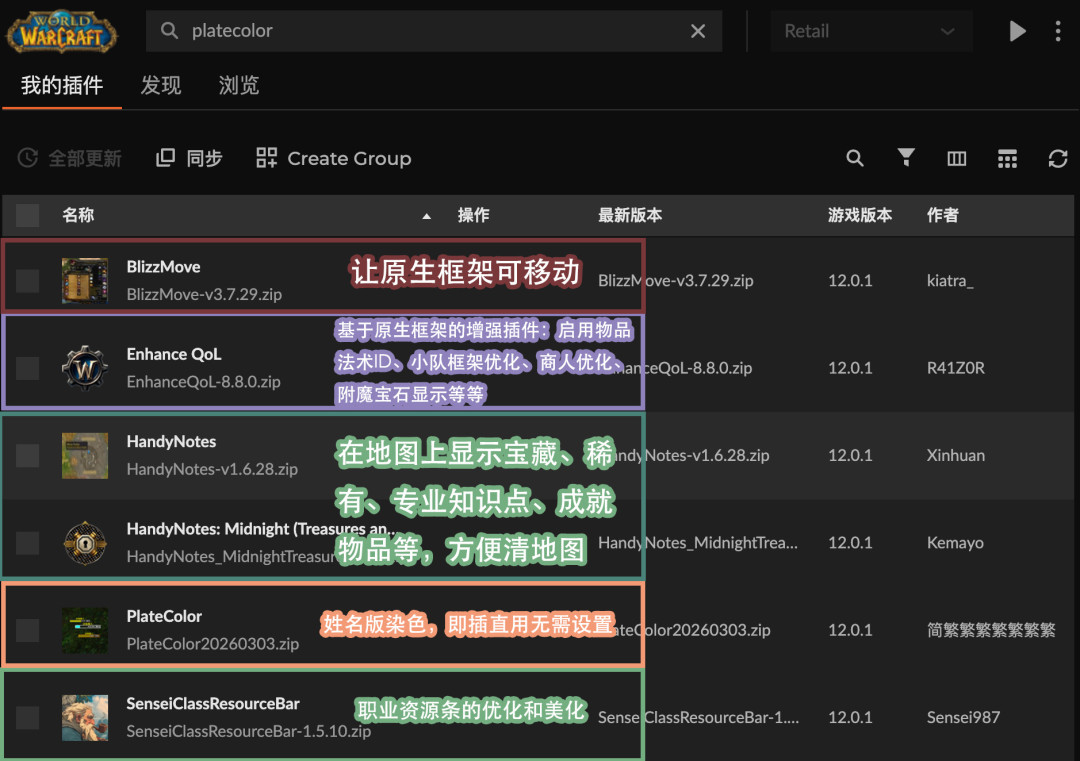Switch to the 发现 tab
This screenshot has height=761, width=1080.
pyautogui.click(x=160, y=85)
